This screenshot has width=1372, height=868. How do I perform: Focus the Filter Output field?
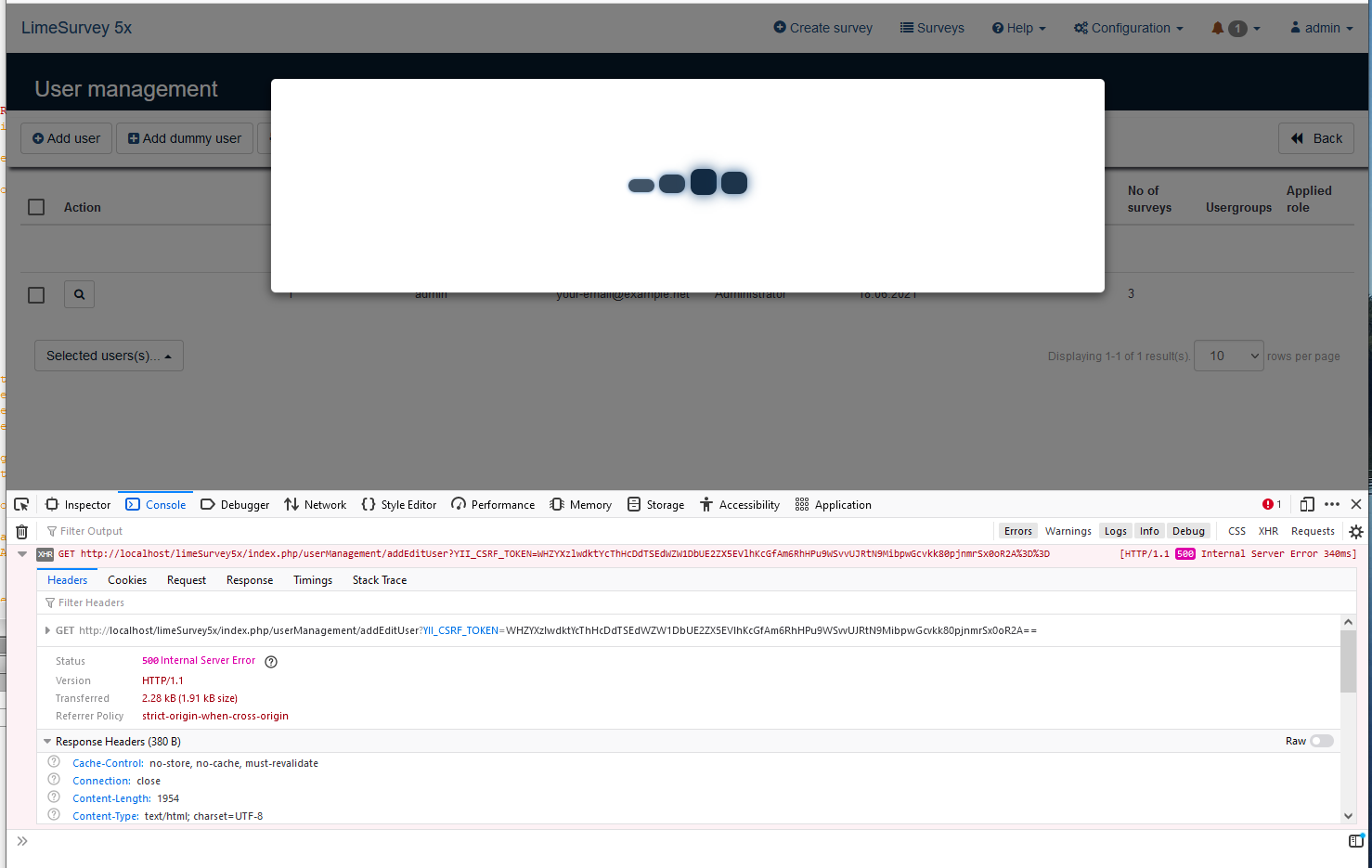[520, 531]
